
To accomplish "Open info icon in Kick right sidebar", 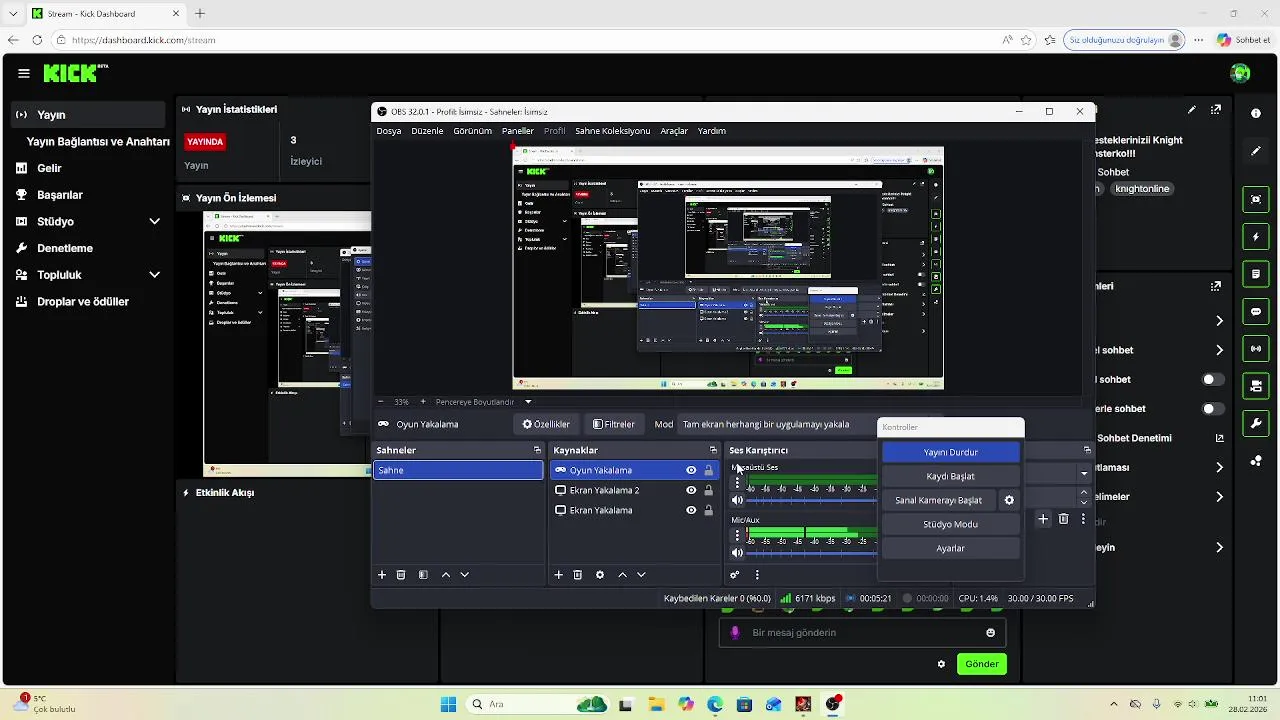I will click(x=1256, y=113).
